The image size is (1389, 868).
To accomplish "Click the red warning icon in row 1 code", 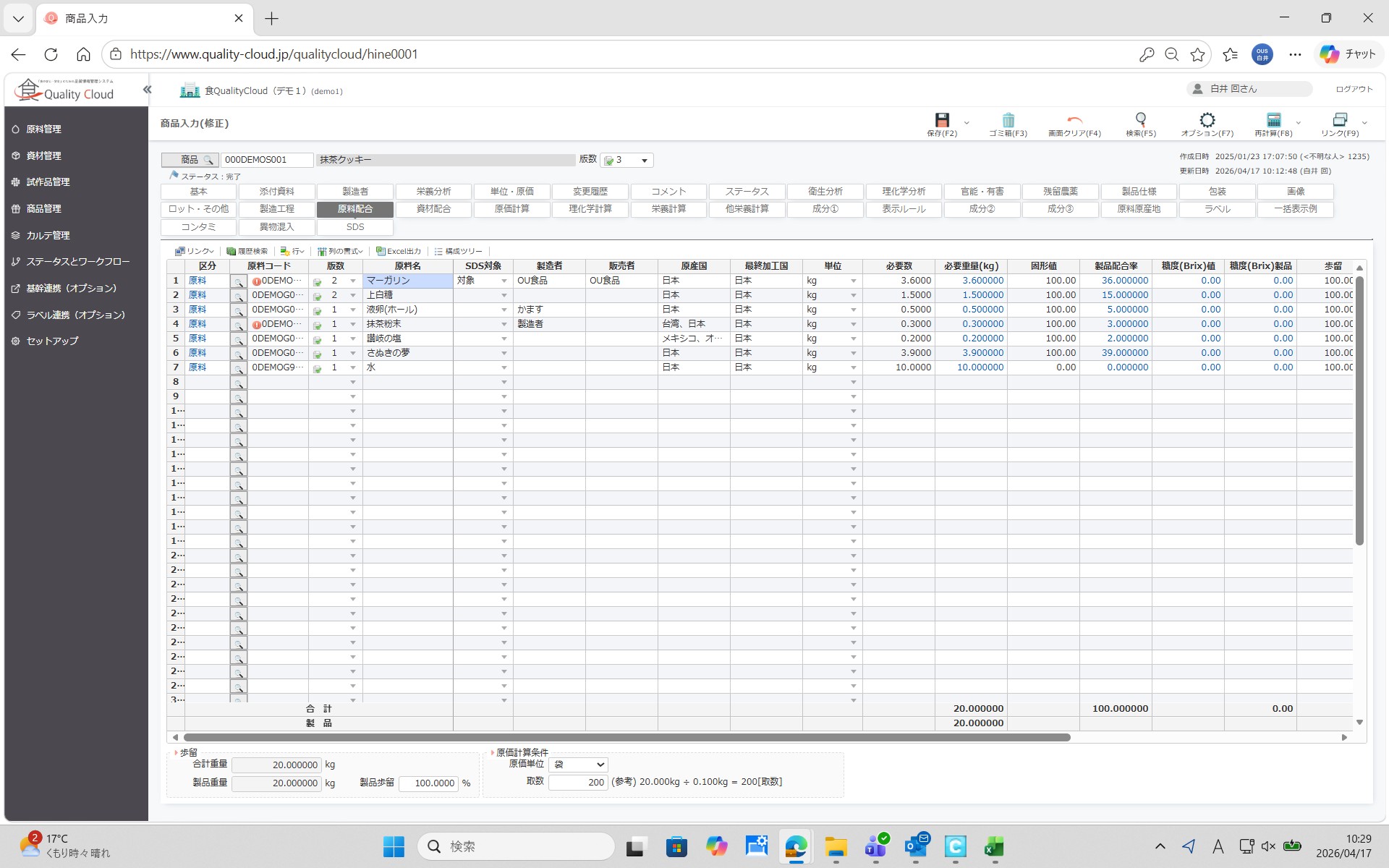I will pos(256,281).
